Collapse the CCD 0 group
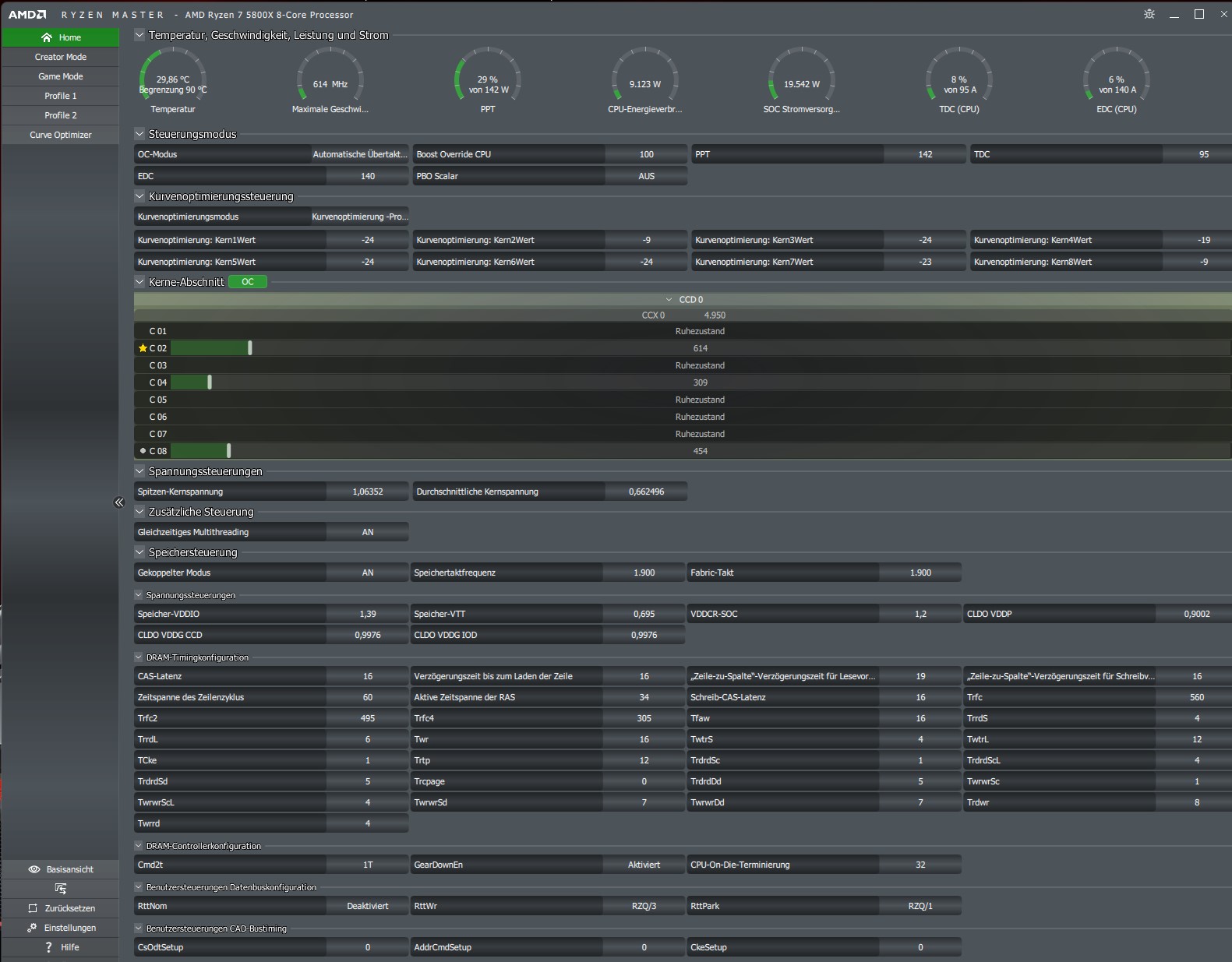 [x=669, y=300]
